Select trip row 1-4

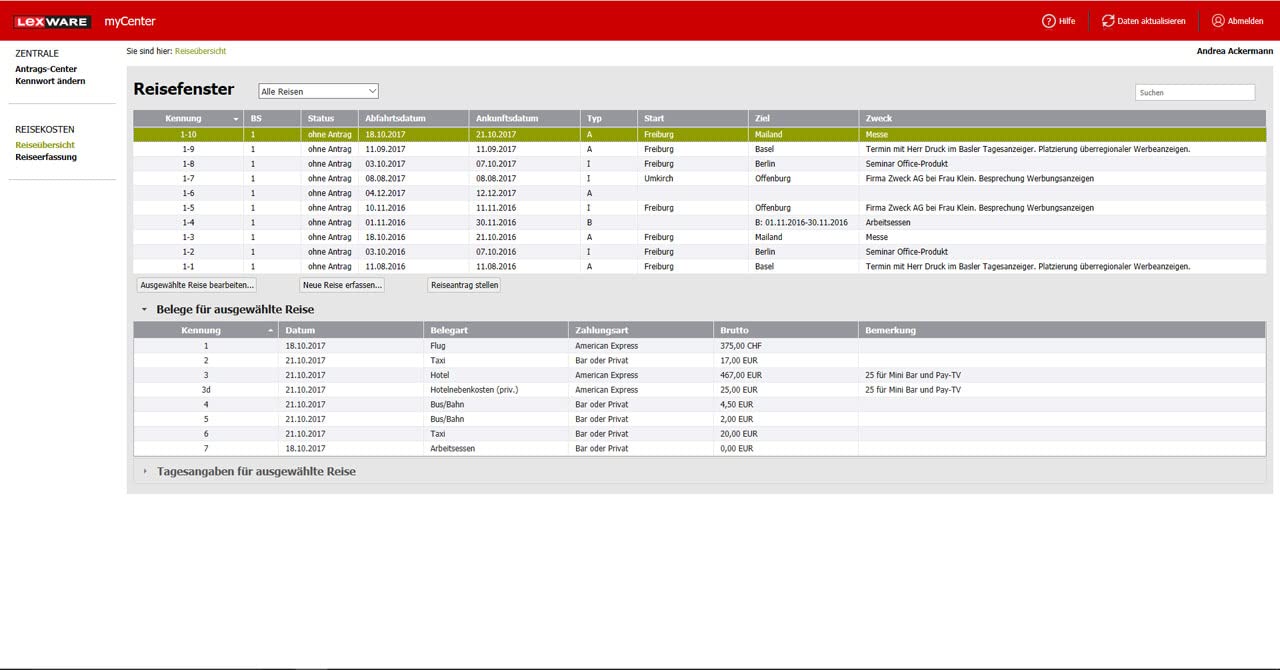[700, 222]
